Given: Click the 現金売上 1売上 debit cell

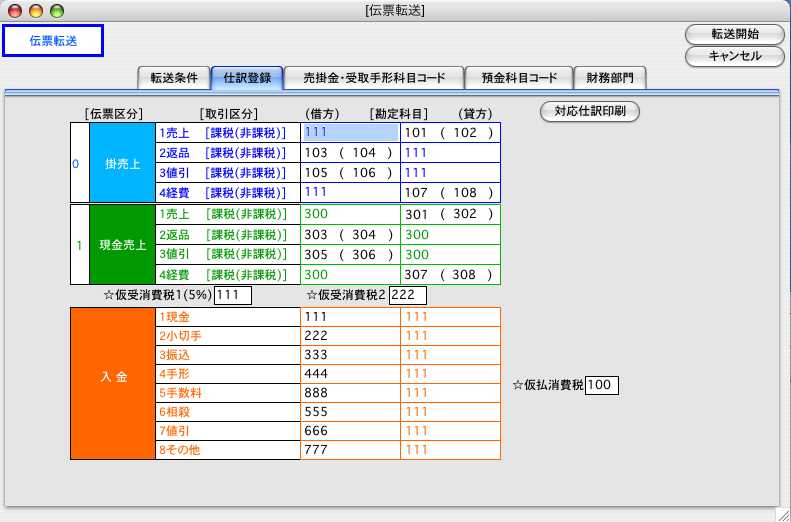Looking at the screenshot, I should coord(350,215).
